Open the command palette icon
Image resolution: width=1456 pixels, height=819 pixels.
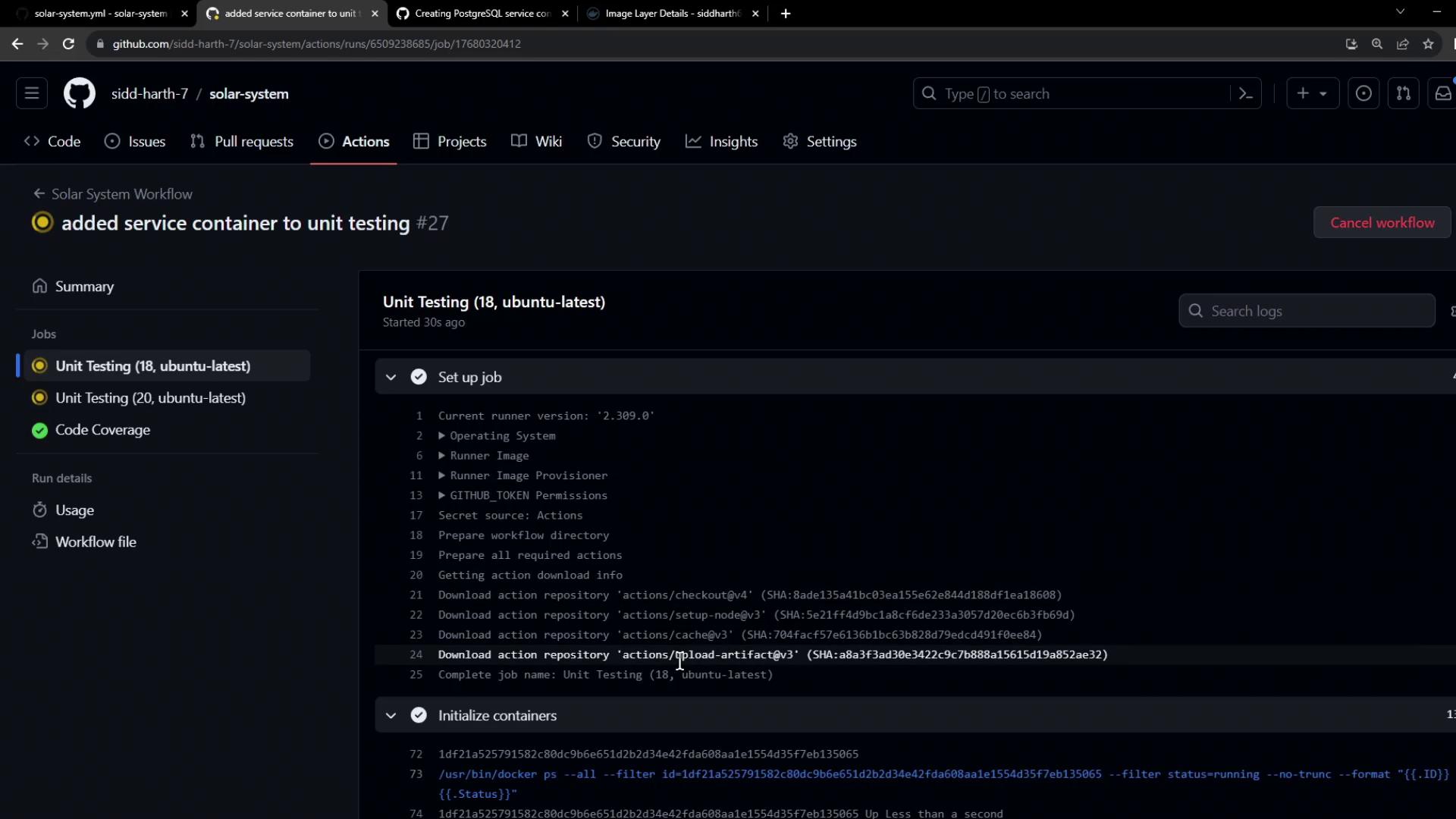[1245, 94]
